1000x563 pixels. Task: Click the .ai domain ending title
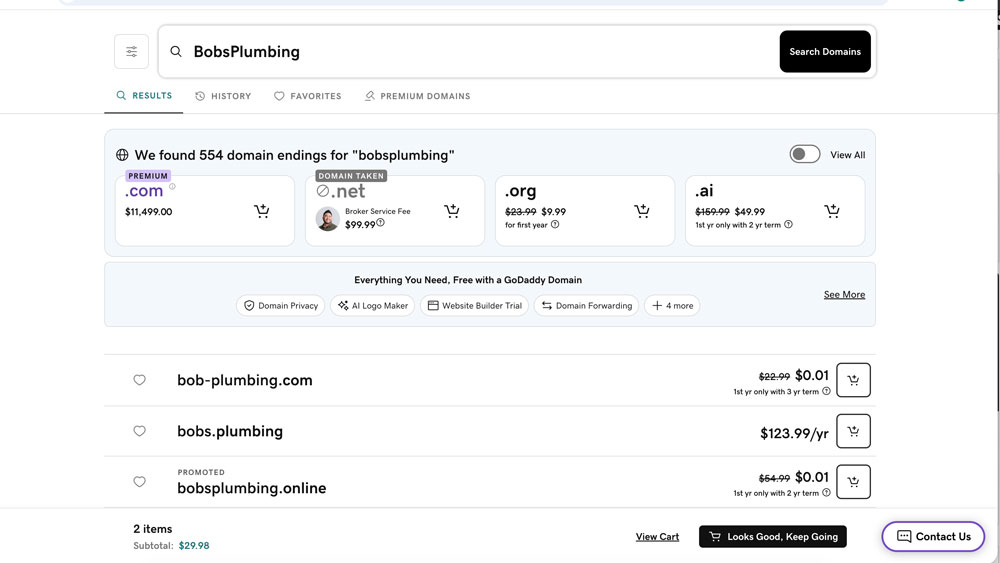[704, 191]
